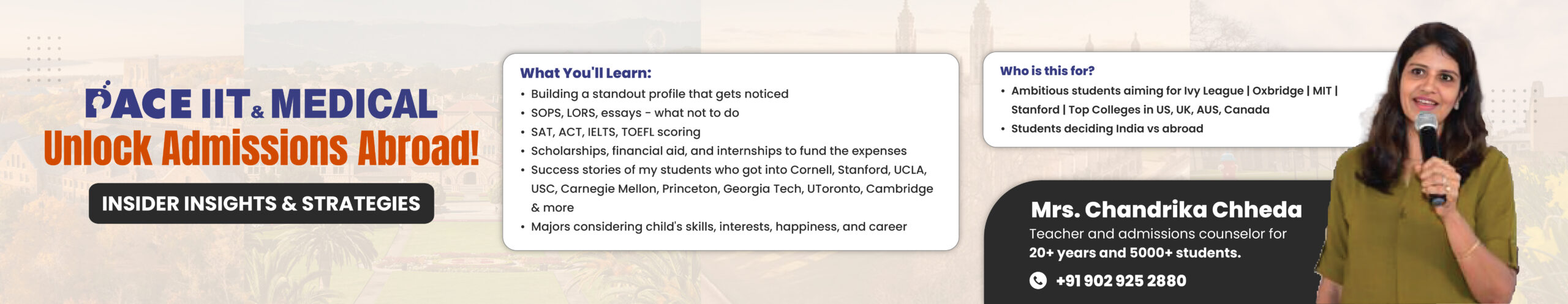Click the Students deciding India vs abroad bullet
The height and width of the screenshot is (304, 1568).
1107,129
